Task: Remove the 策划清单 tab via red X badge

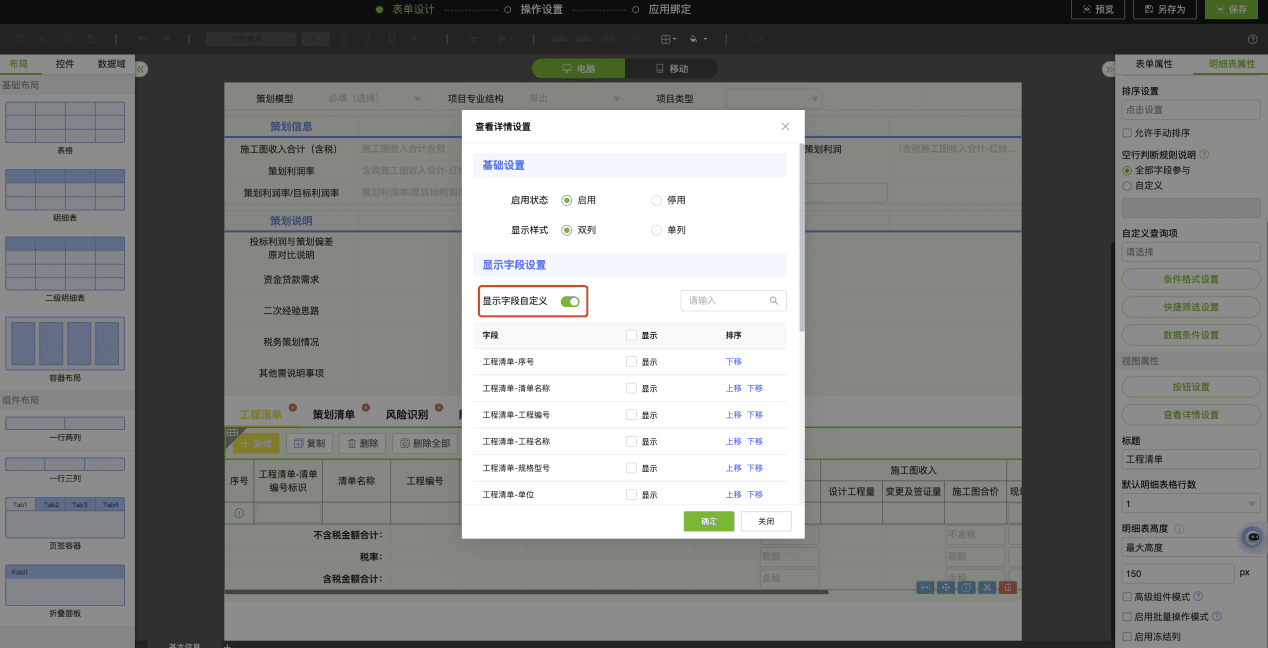Action: pos(366,407)
